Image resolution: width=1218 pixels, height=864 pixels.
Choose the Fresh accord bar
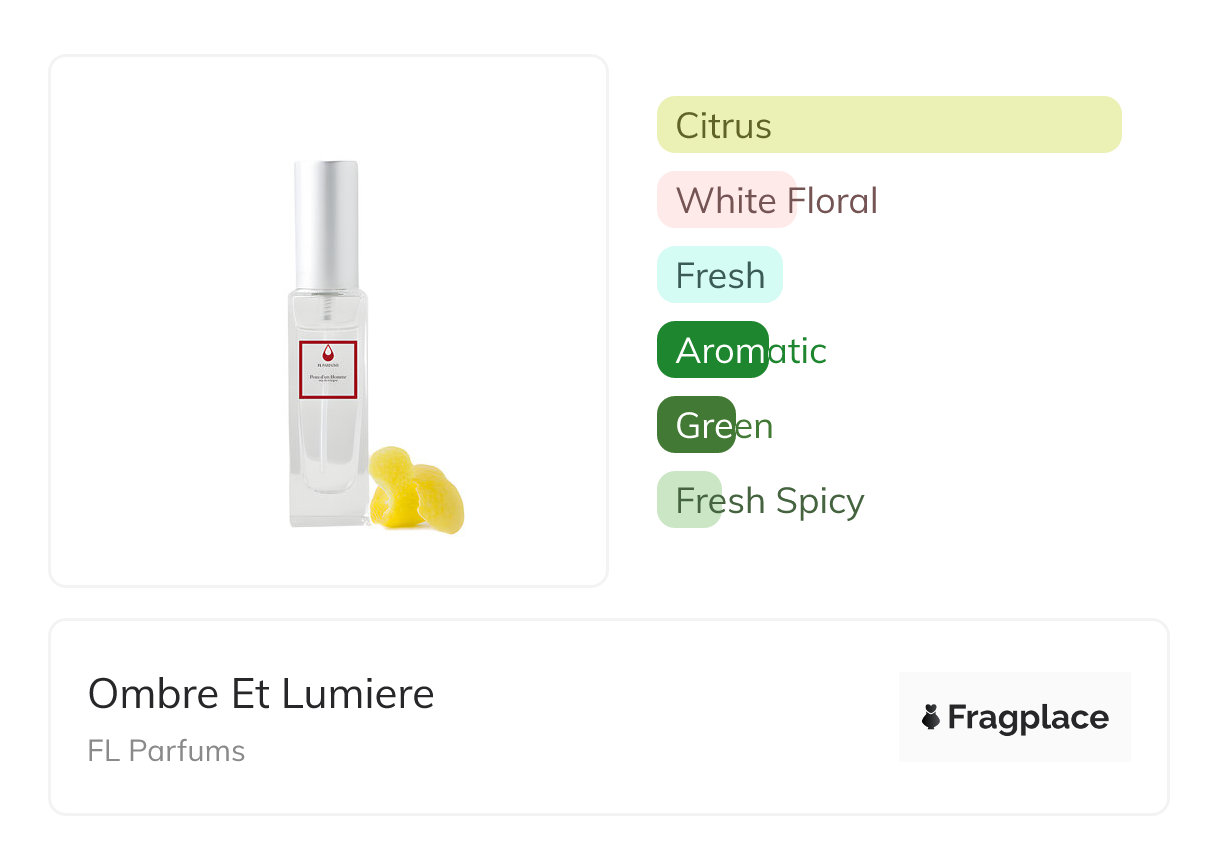[719, 275]
